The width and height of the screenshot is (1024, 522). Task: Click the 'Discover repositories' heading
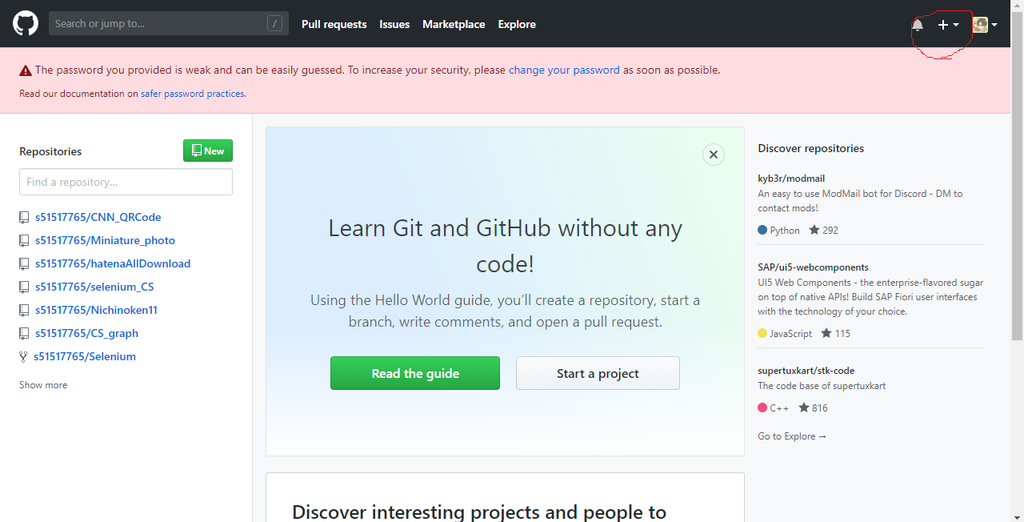pyautogui.click(x=810, y=148)
